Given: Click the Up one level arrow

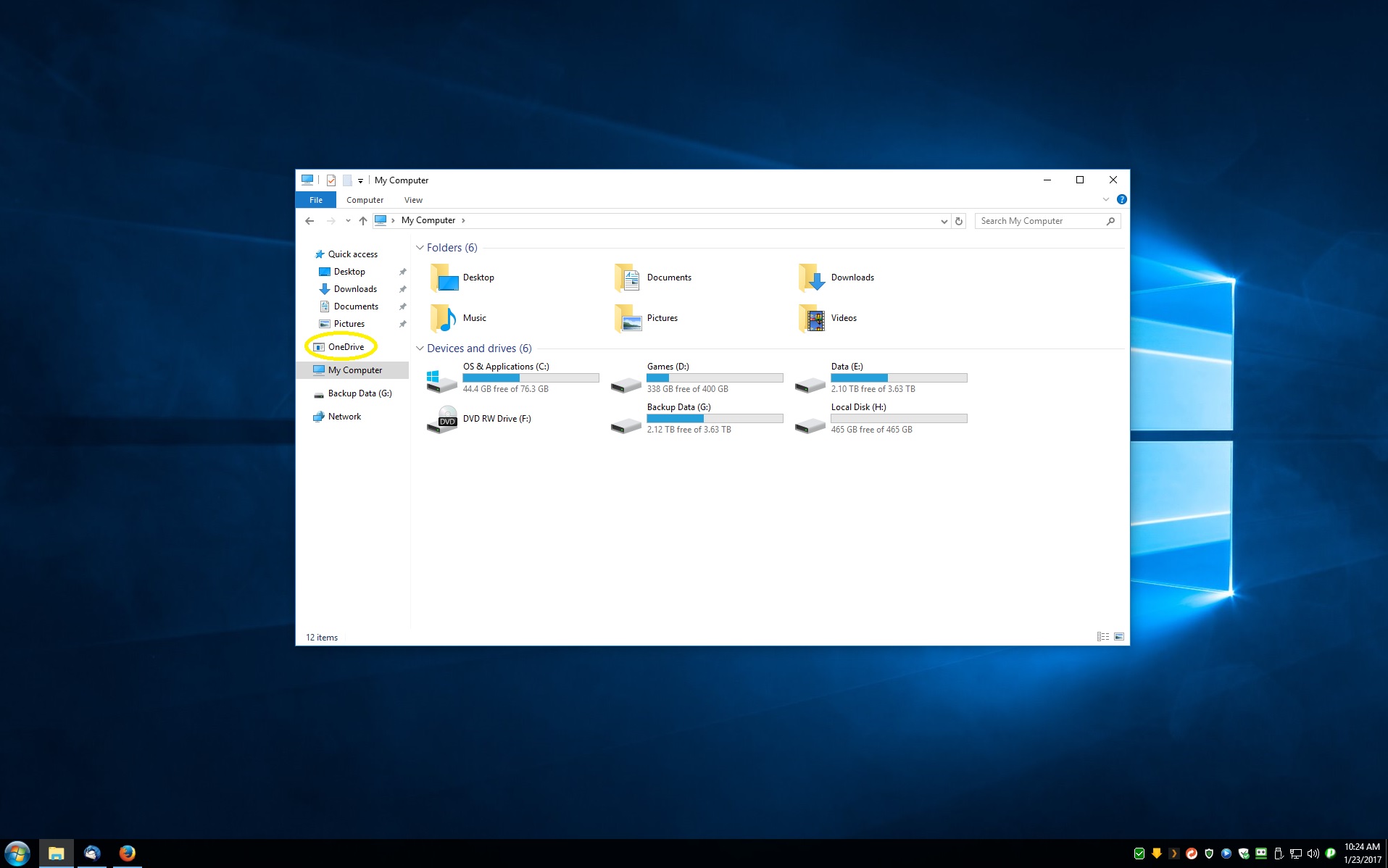Looking at the screenshot, I should 363,221.
